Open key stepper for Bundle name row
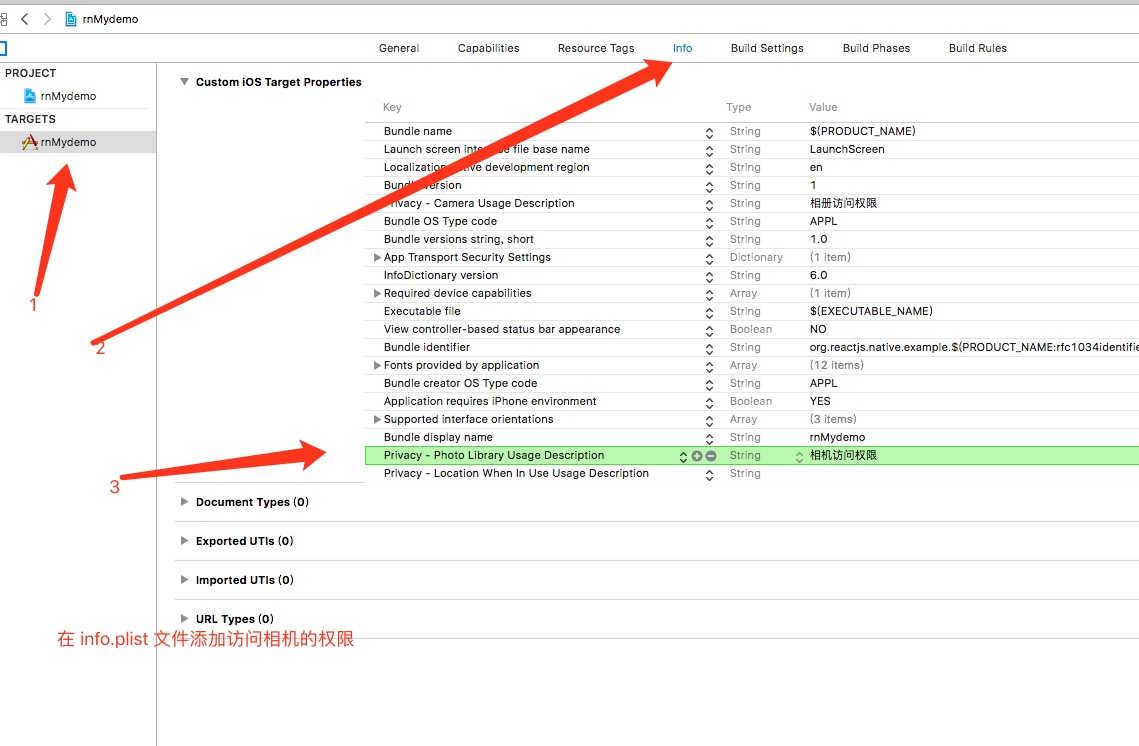1139x746 pixels. click(x=709, y=132)
